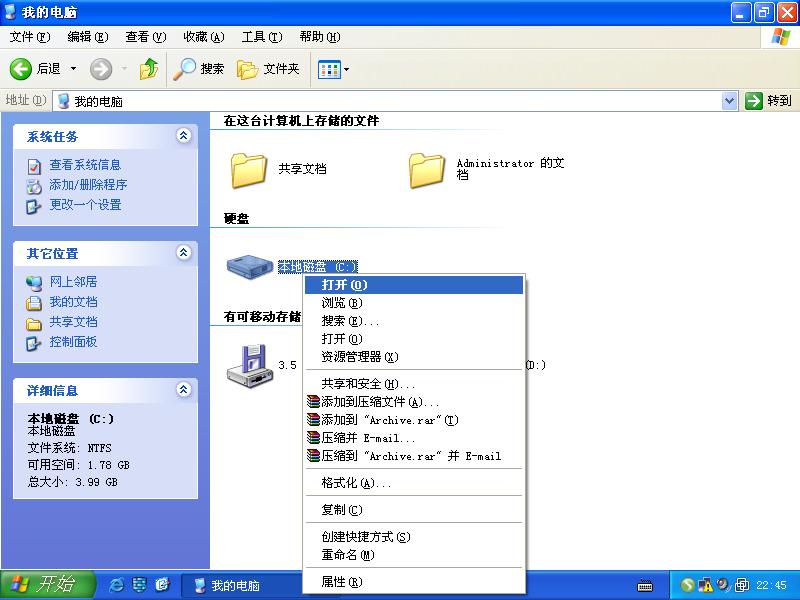Choose 重命名(M) in context menu

414,555
